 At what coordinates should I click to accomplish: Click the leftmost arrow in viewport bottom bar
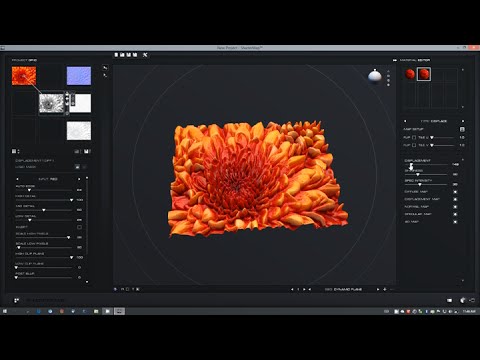[x=292, y=289]
